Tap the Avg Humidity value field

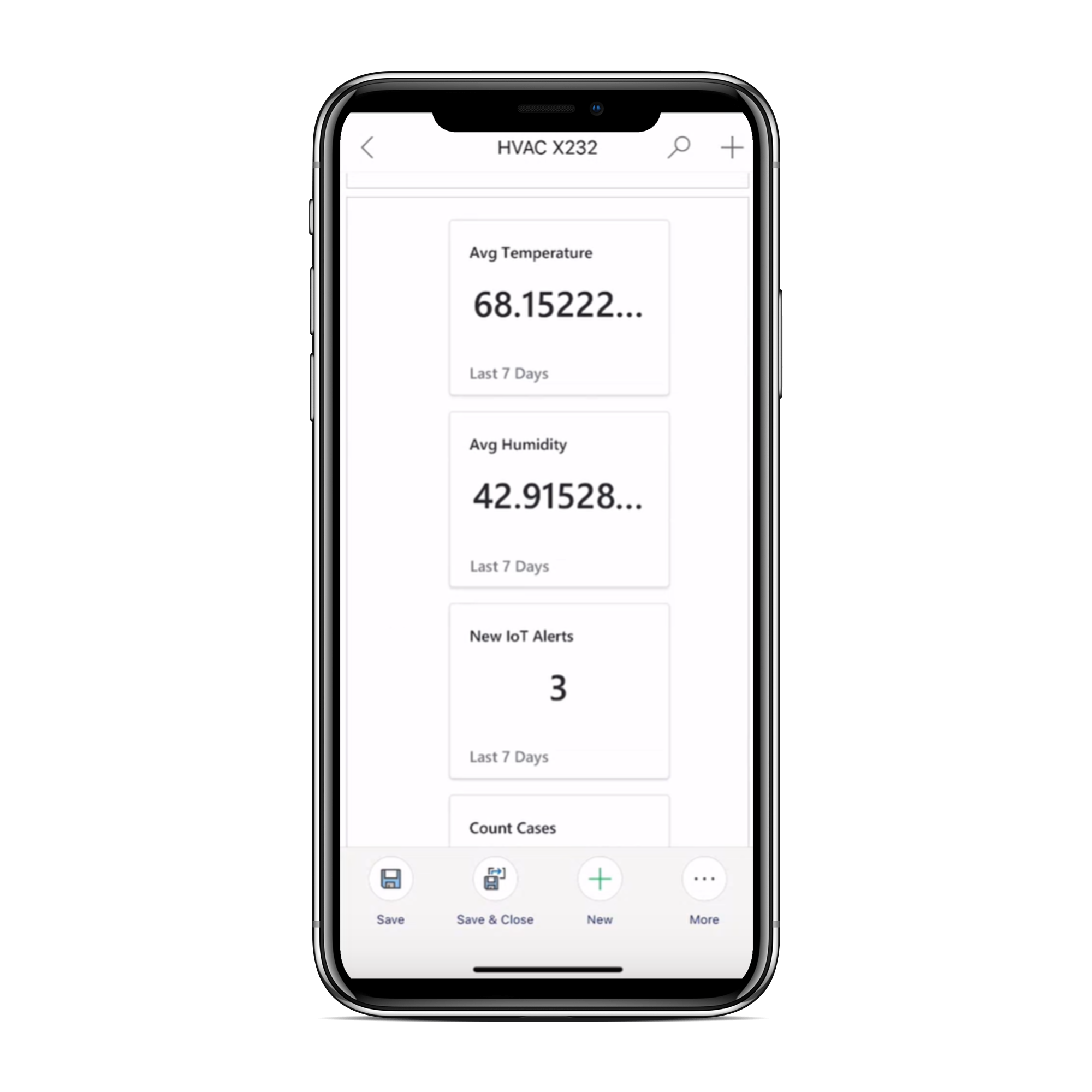click(x=555, y=497)
